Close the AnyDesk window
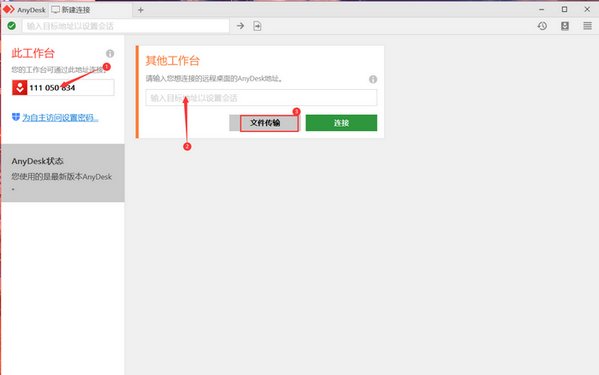This screenshot has width=599, height=375. pos(587,10)
